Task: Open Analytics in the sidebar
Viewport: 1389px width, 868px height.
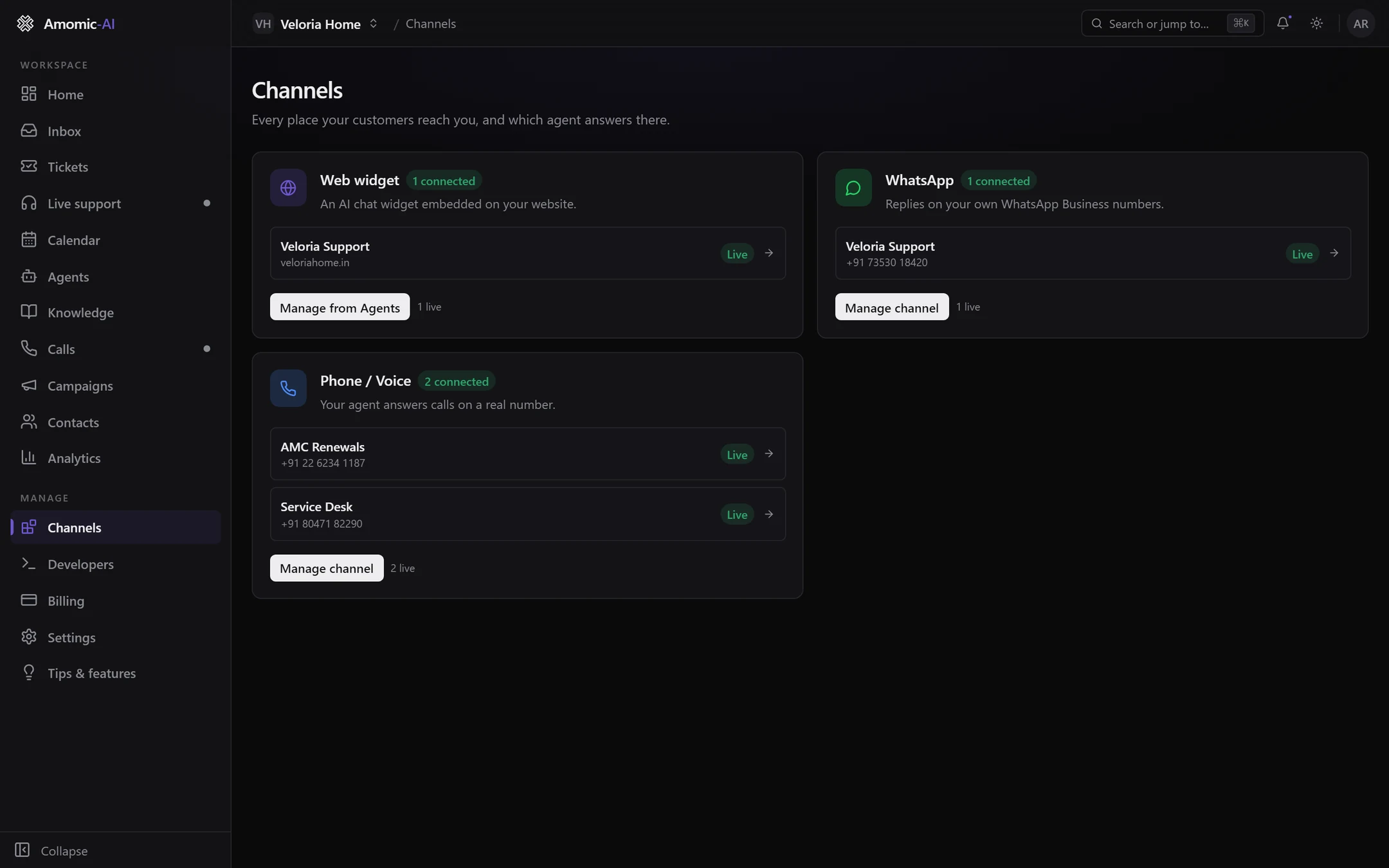Action: (x=116, y=458)
